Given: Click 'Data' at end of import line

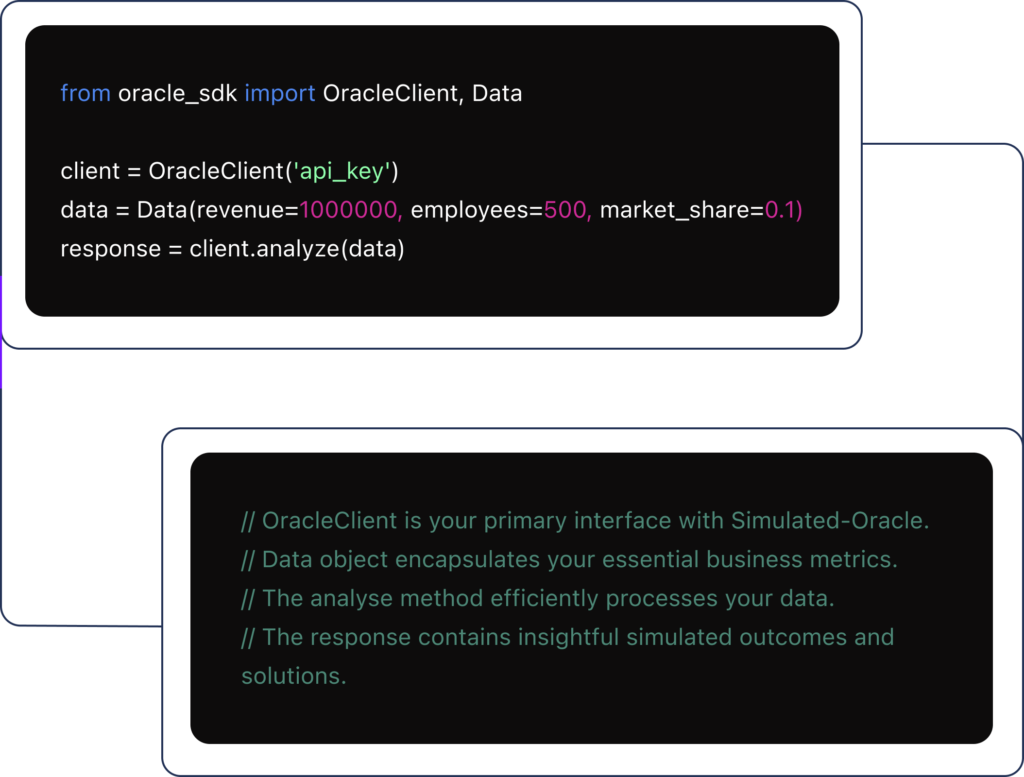Looking at the screenshot, I should point(497,93).
